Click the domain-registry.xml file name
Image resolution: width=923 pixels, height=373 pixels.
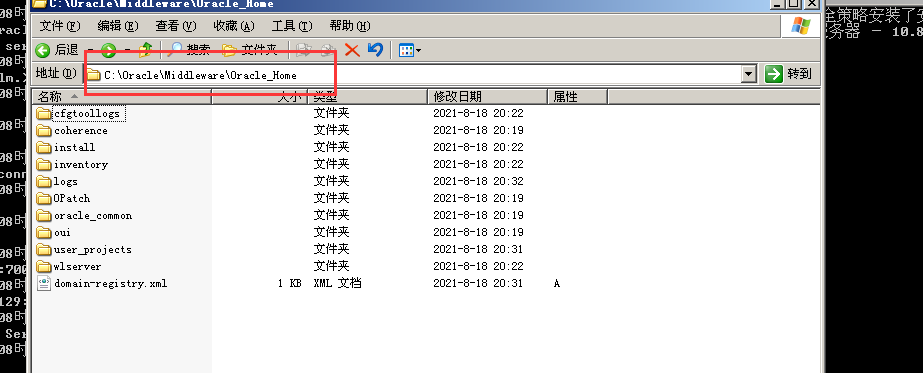click(x=111, y=284)
